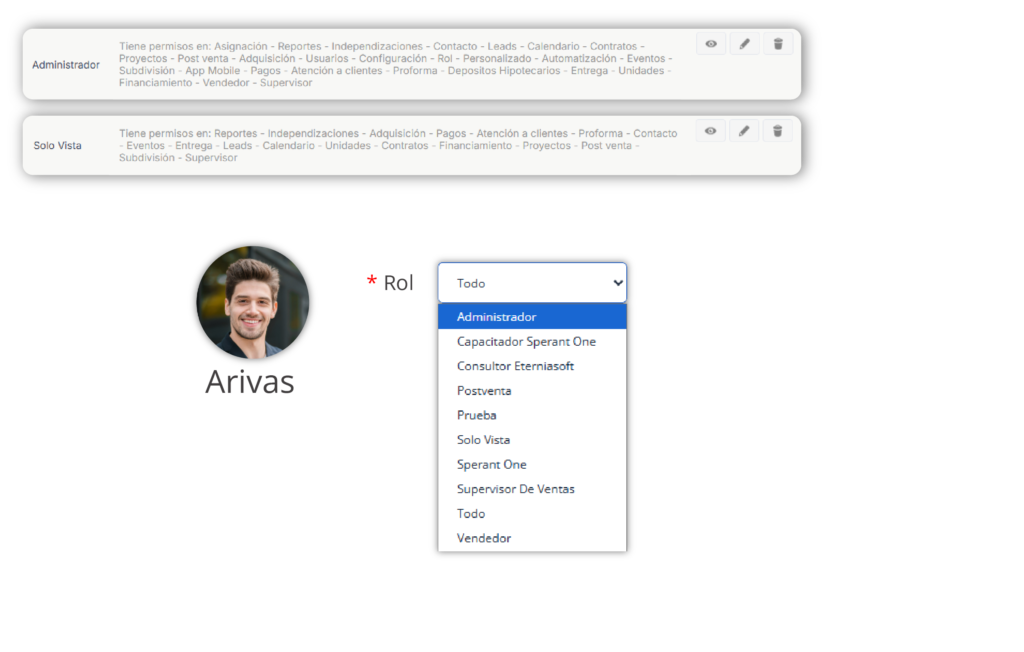Click the Solo Vista role name in the row
The height and width of the screenshot is (652, 1024).
[58, 146]
